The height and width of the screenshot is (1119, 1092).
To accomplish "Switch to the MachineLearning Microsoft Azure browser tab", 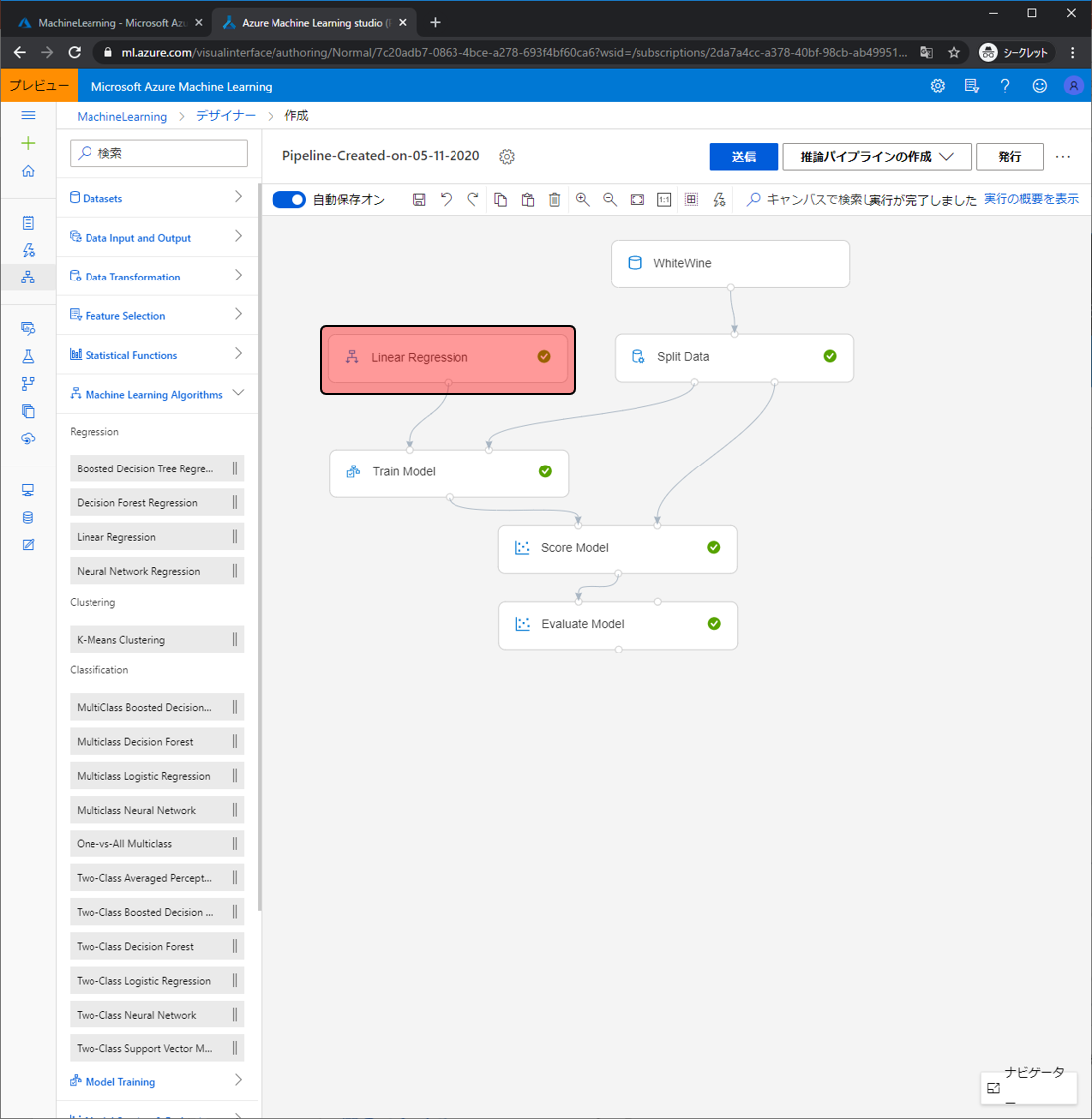I will (109, 22).
